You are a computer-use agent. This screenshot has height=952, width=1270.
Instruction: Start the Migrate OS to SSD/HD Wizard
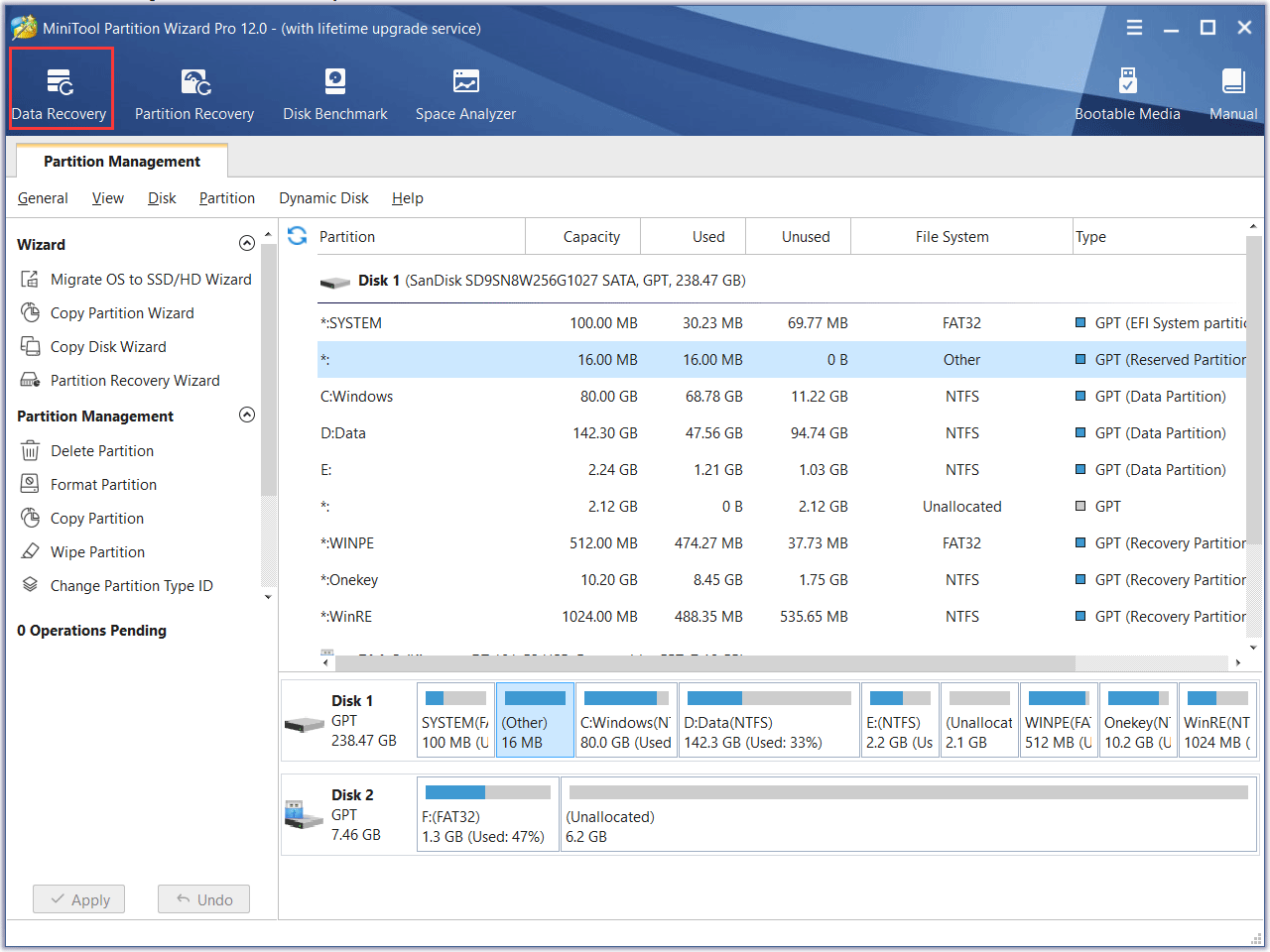pyautogui.click(x=151, y=280)
